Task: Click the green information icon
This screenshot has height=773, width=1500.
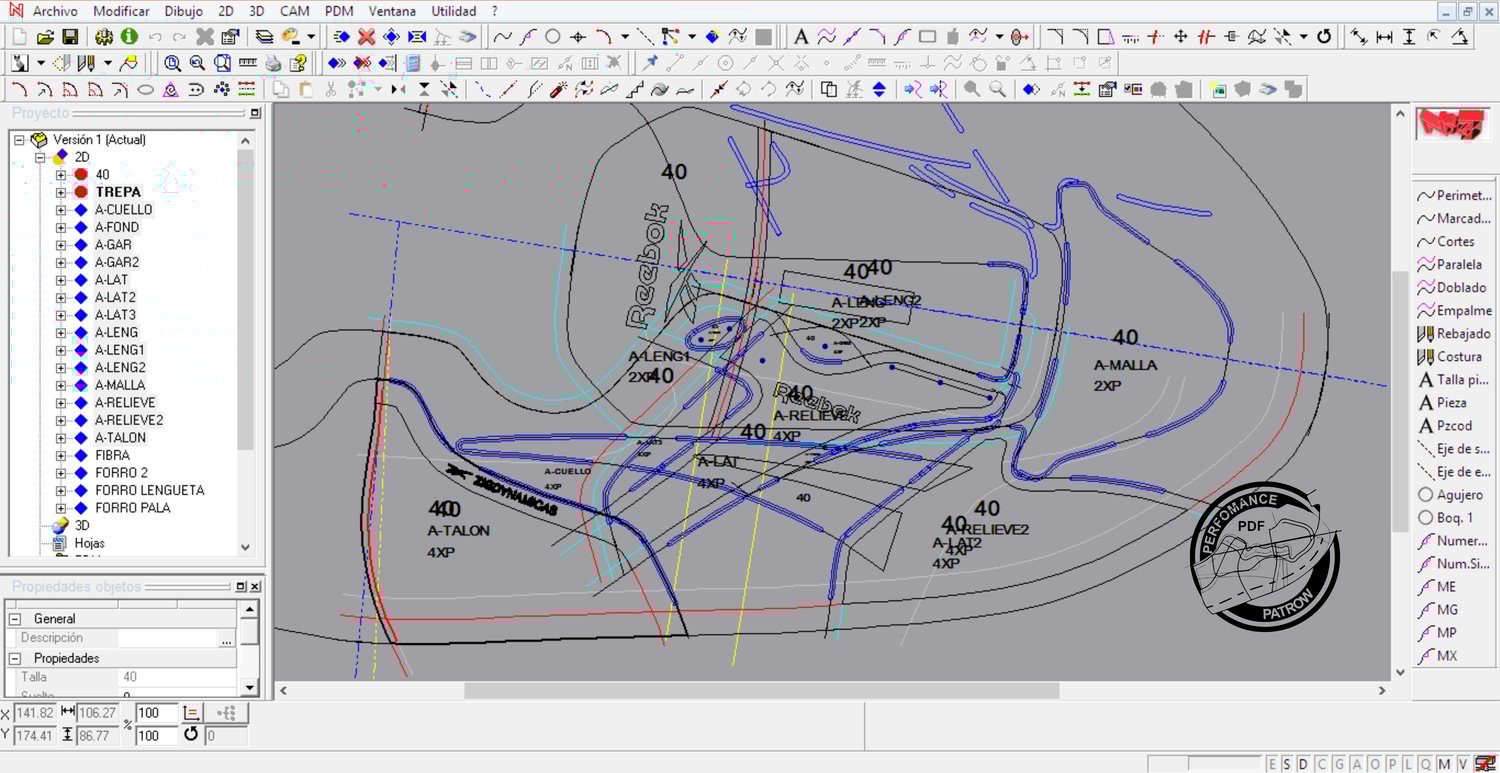Action: click(x=129, y=37)
